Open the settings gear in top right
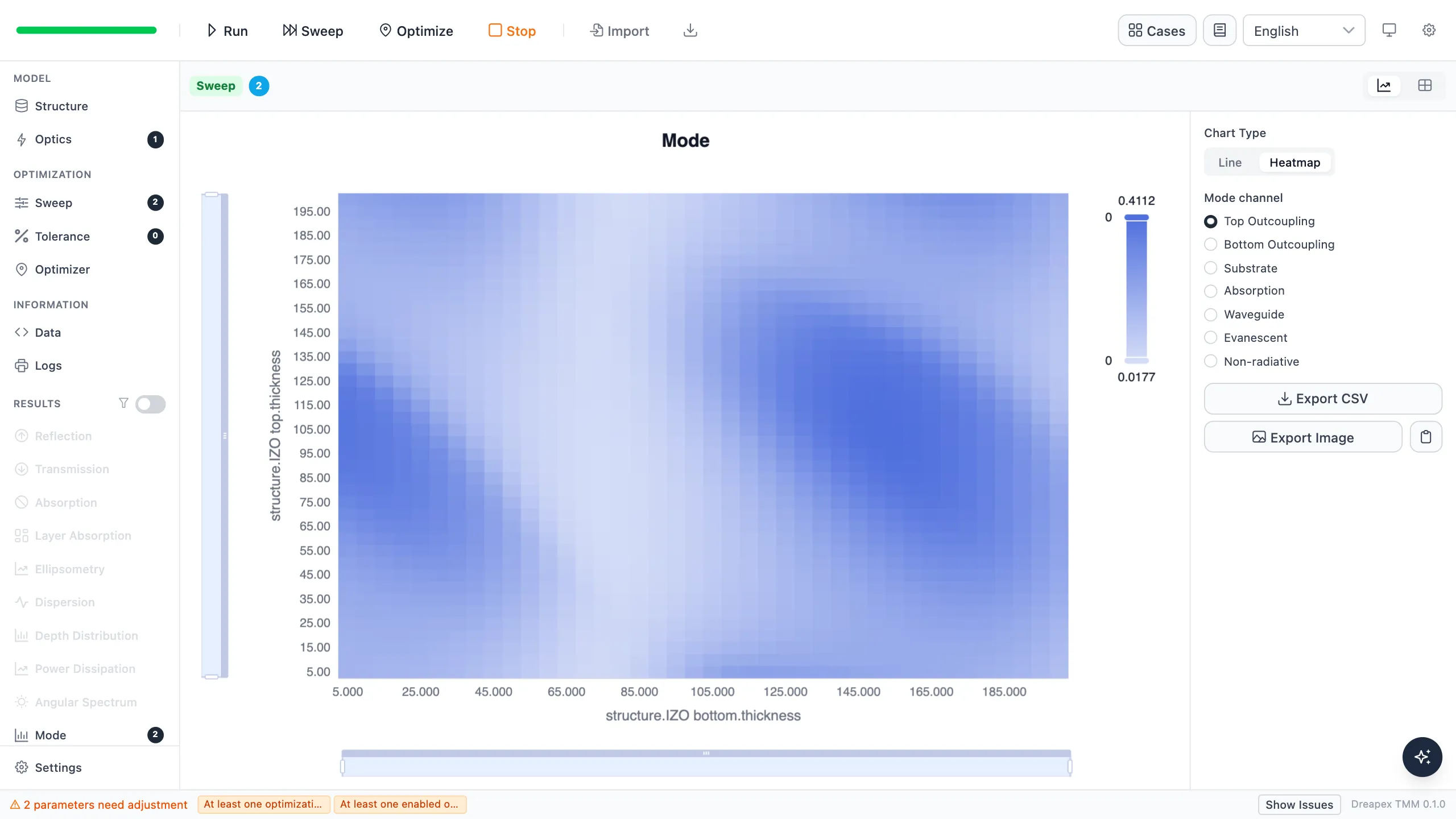1456x819 pixels. [1429, 31]
